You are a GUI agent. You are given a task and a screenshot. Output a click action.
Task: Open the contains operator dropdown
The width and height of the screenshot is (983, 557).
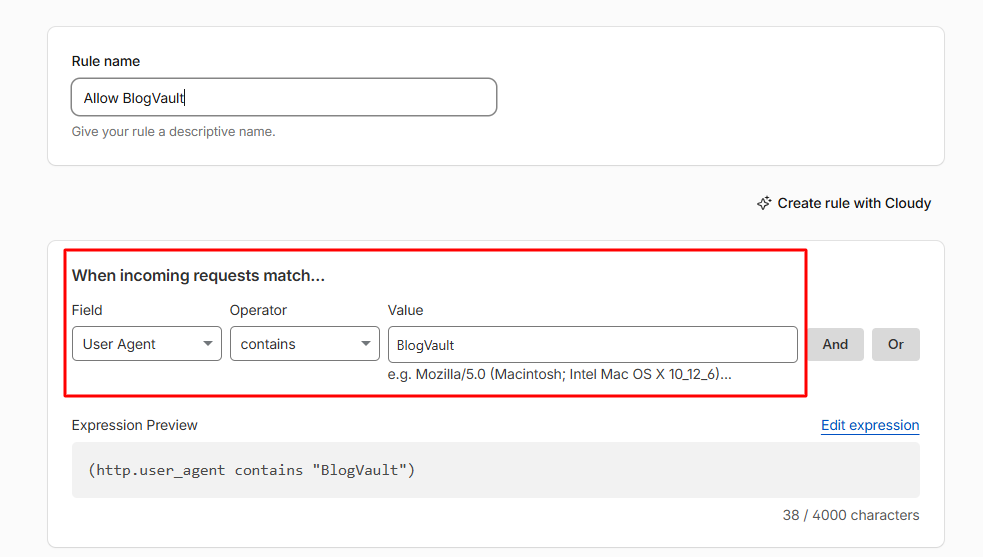(305, 344)
